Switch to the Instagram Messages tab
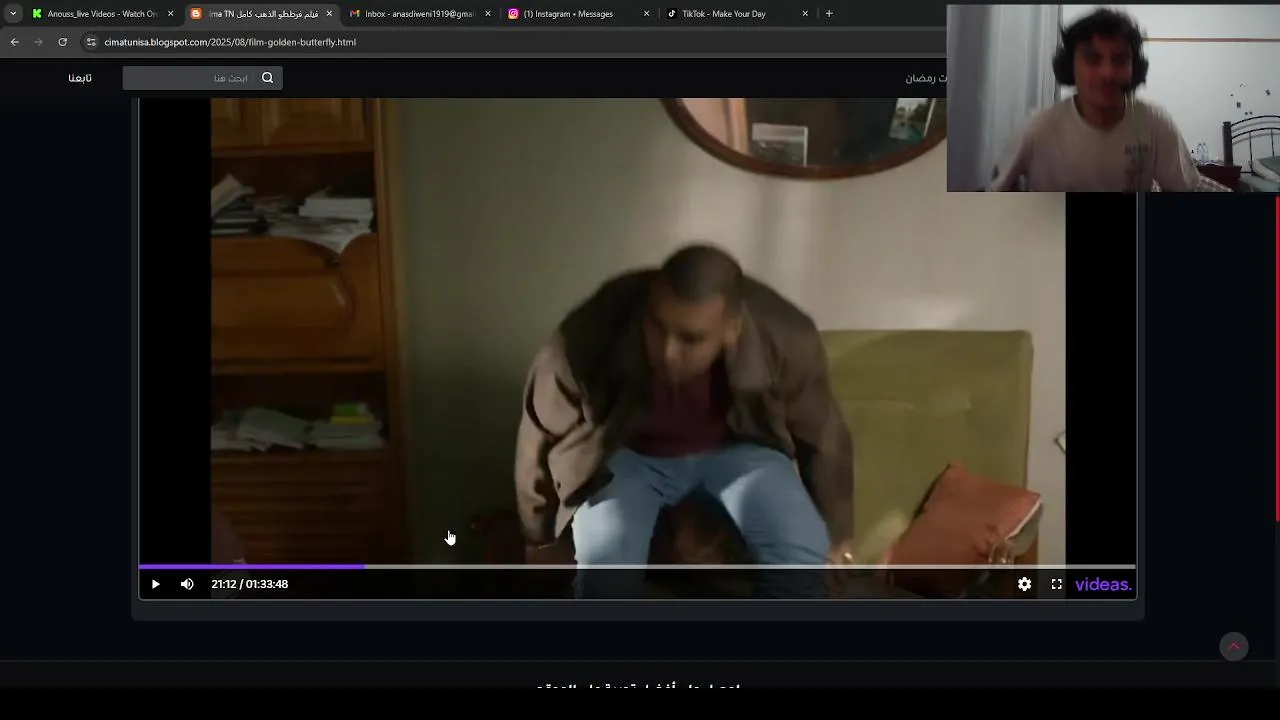The height and width of the screenshot is (720, 1280). [579, 14]
